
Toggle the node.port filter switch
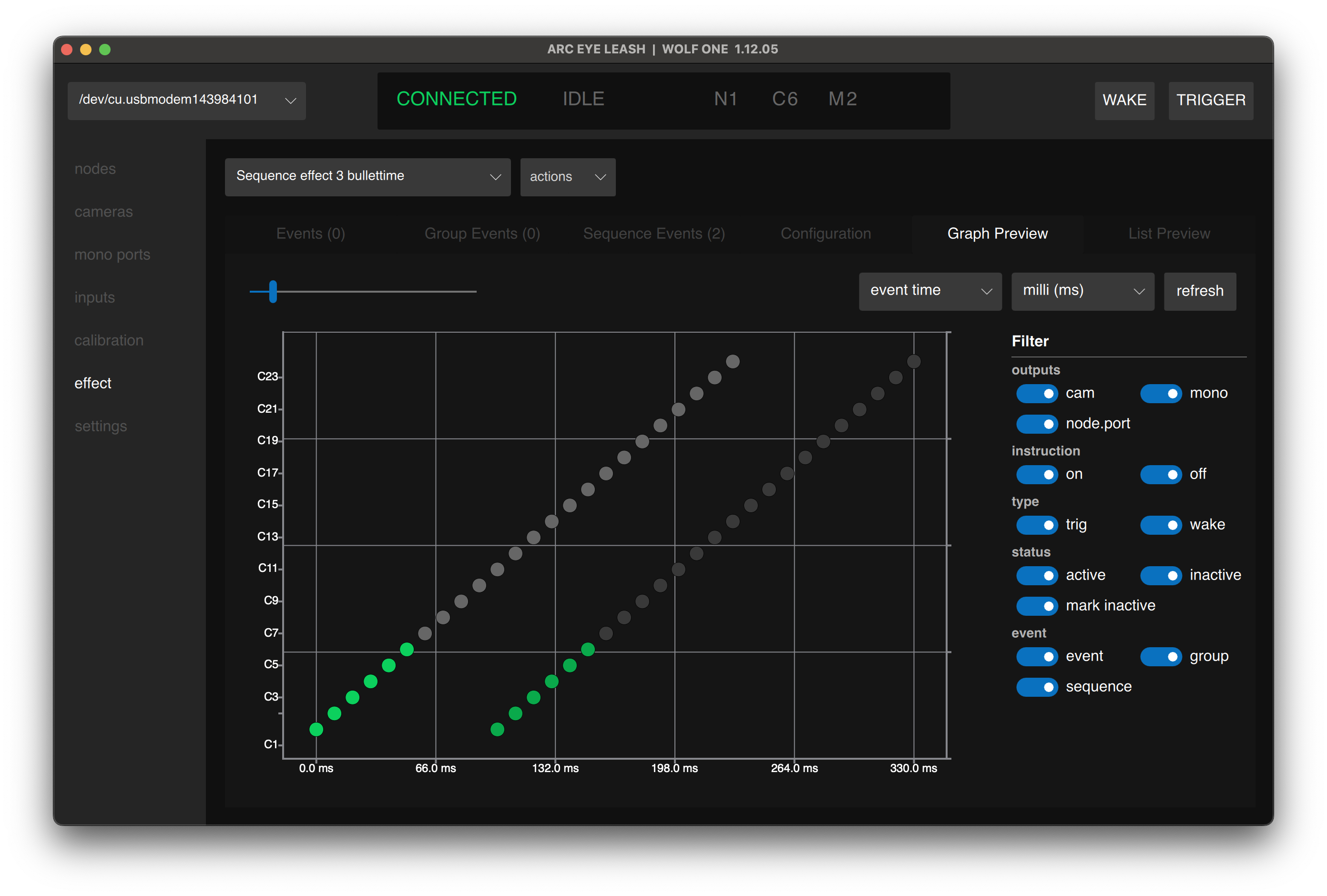[x=1036, y=424]
